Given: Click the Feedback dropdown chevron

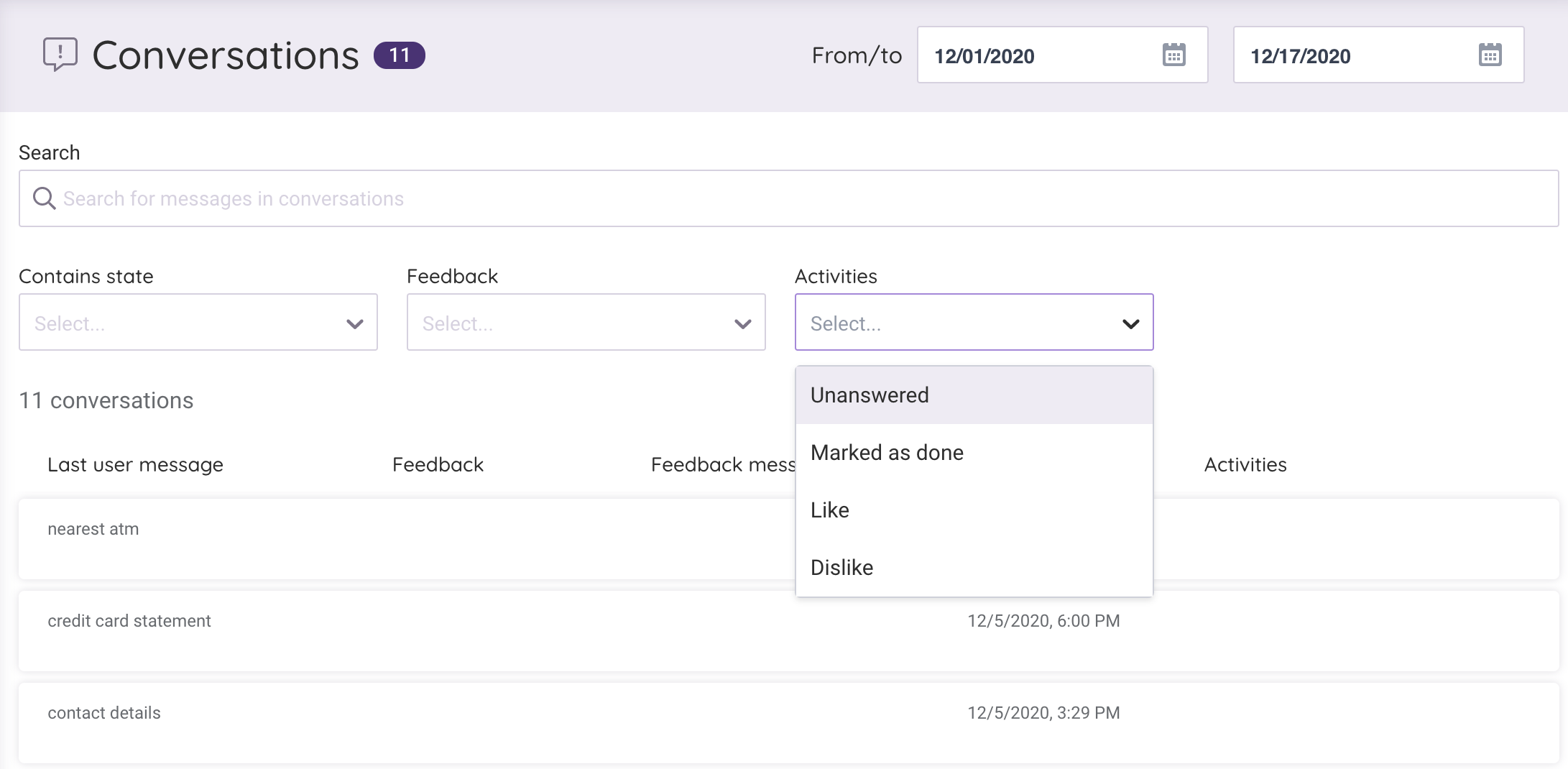Looking at the screenshot, I should point(742,325).
